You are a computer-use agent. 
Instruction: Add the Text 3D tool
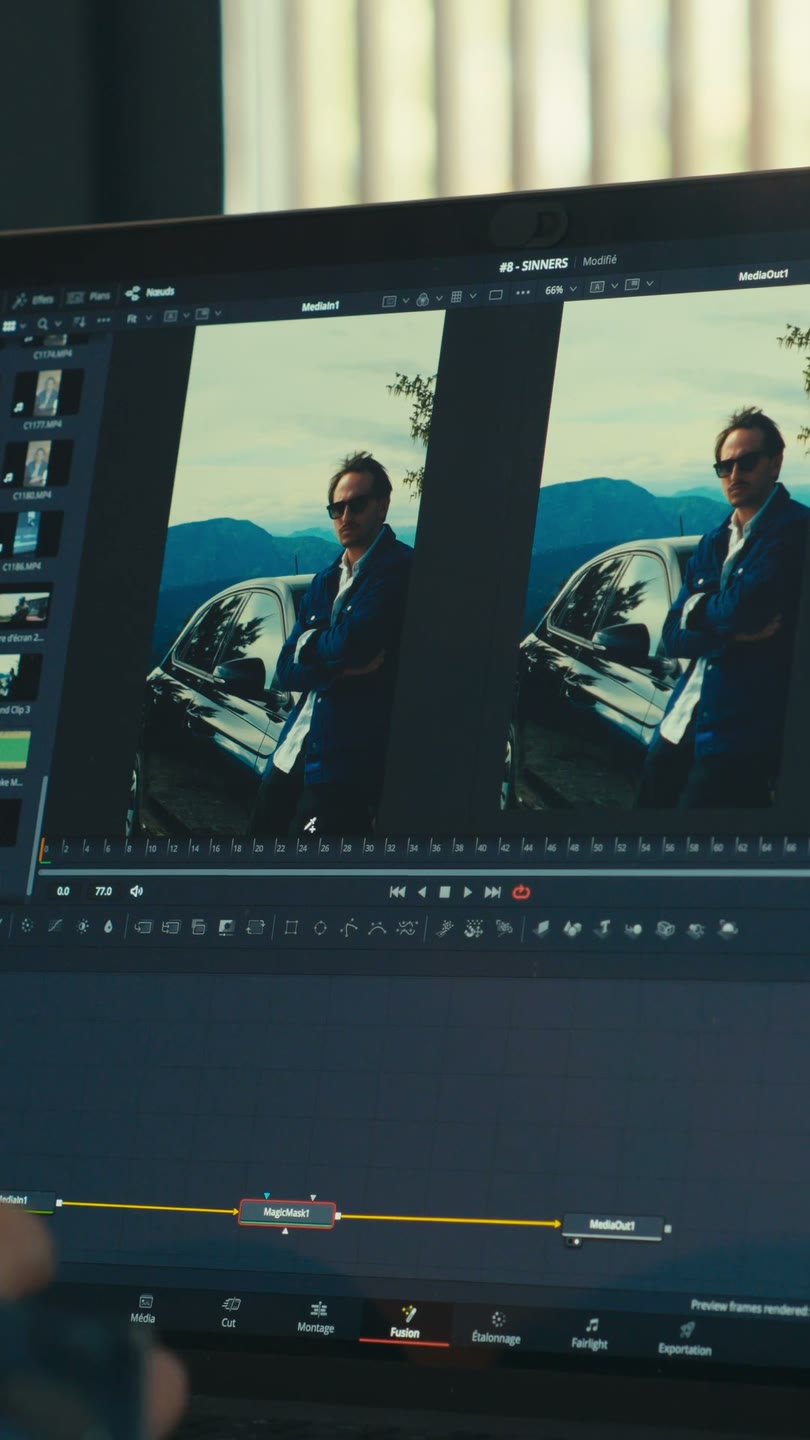coord(602,929)
